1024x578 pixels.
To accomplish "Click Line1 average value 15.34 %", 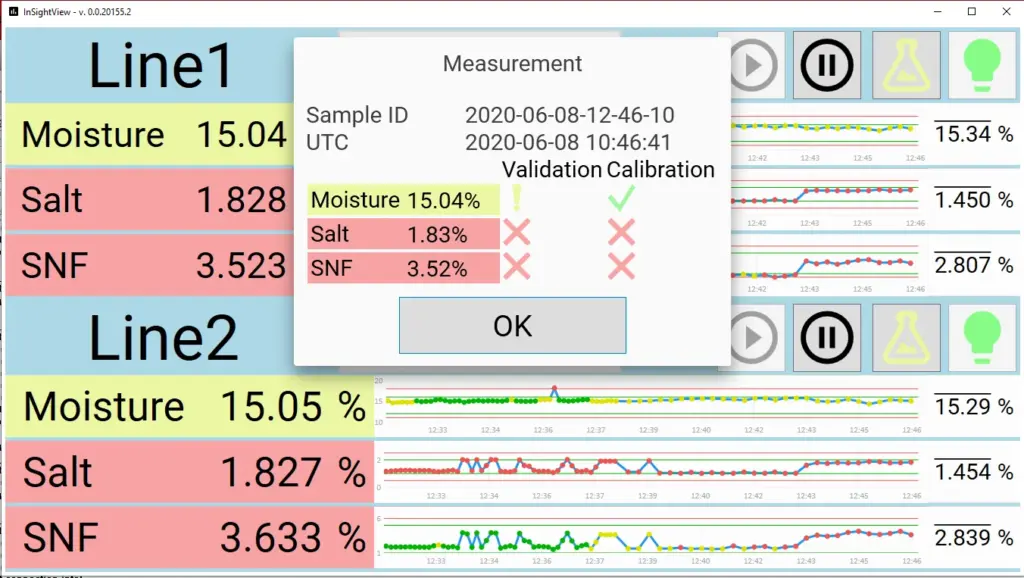I will (x=974, y=134).
